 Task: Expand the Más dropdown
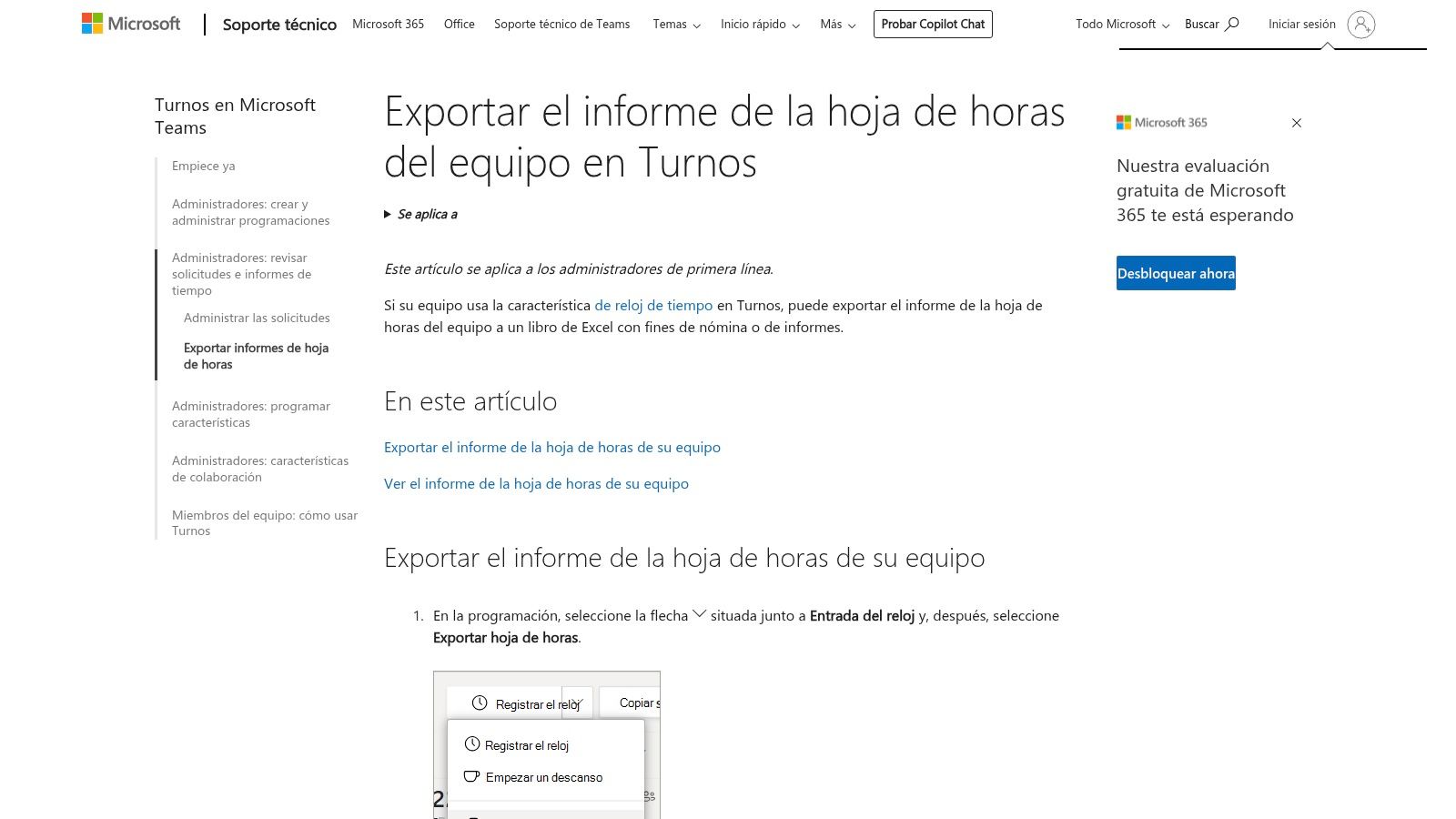(x=837, y=25)
